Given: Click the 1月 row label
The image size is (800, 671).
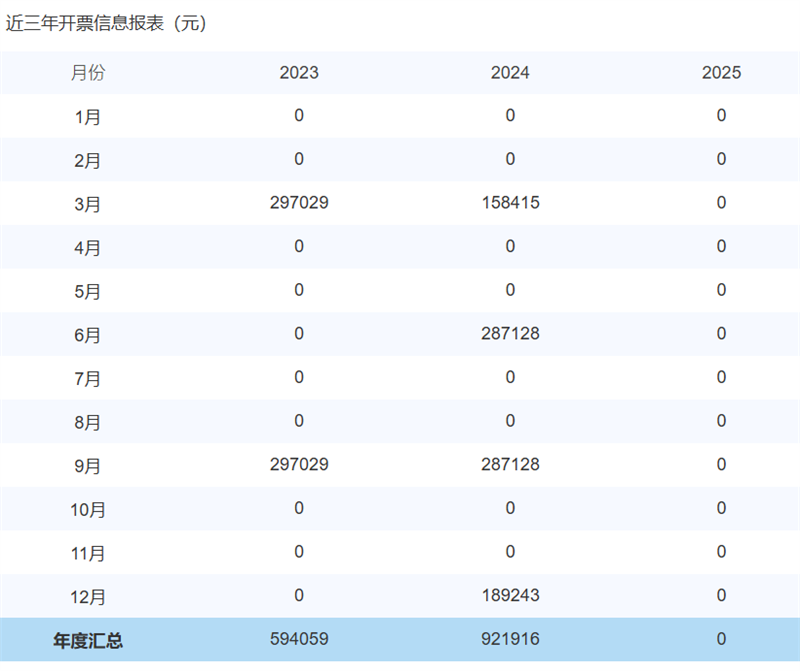Looking at the screenshot, I should (86, 116).
